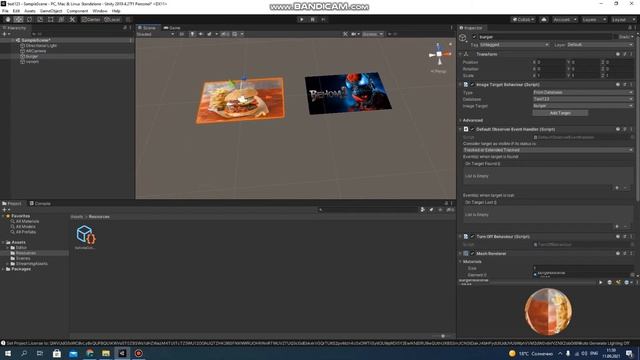This screenshot has height=360, width=640.
Task: Switch to the Game view tab
Action: pyautogui.click(x=172, y=28)
